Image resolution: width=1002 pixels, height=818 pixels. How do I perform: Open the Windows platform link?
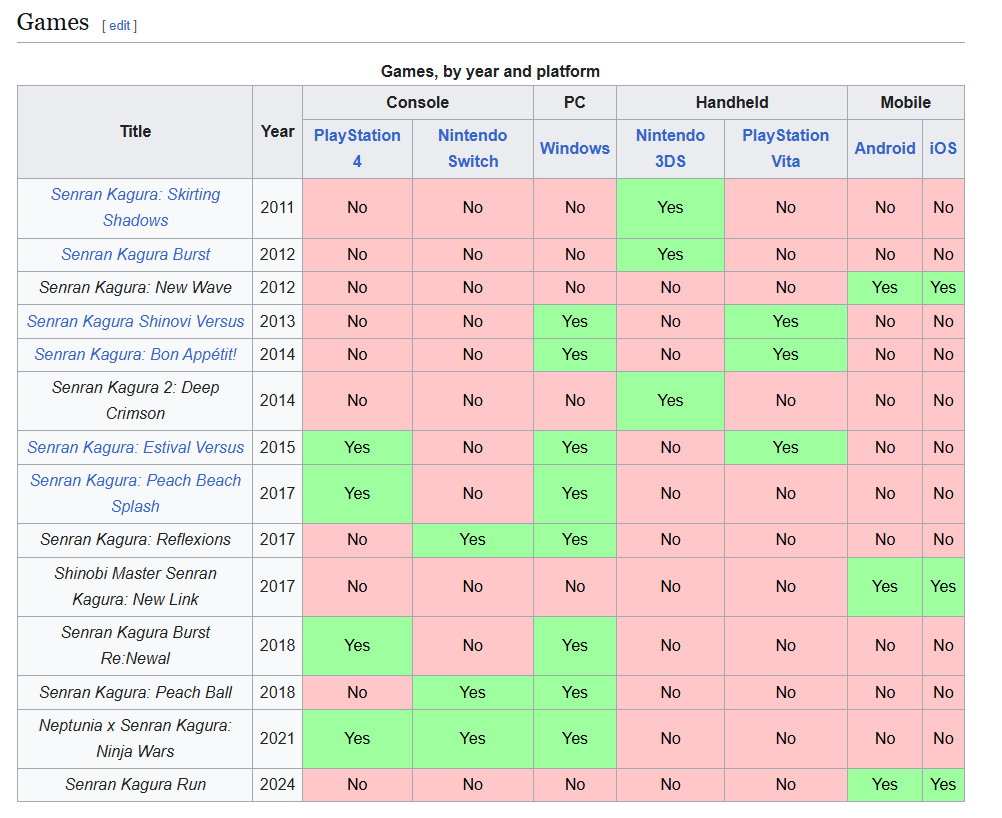[574, 148]
